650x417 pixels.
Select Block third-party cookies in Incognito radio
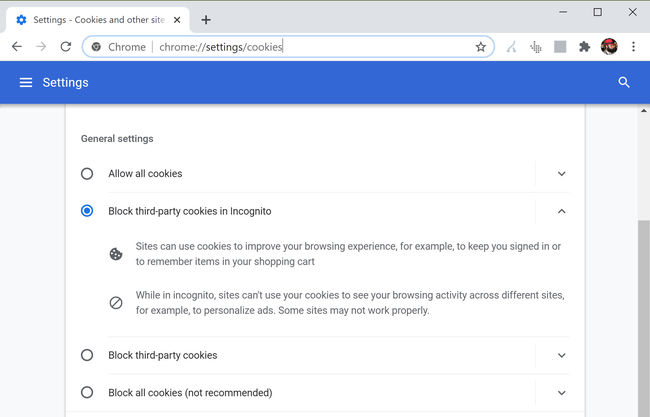[x=87, y=211]
